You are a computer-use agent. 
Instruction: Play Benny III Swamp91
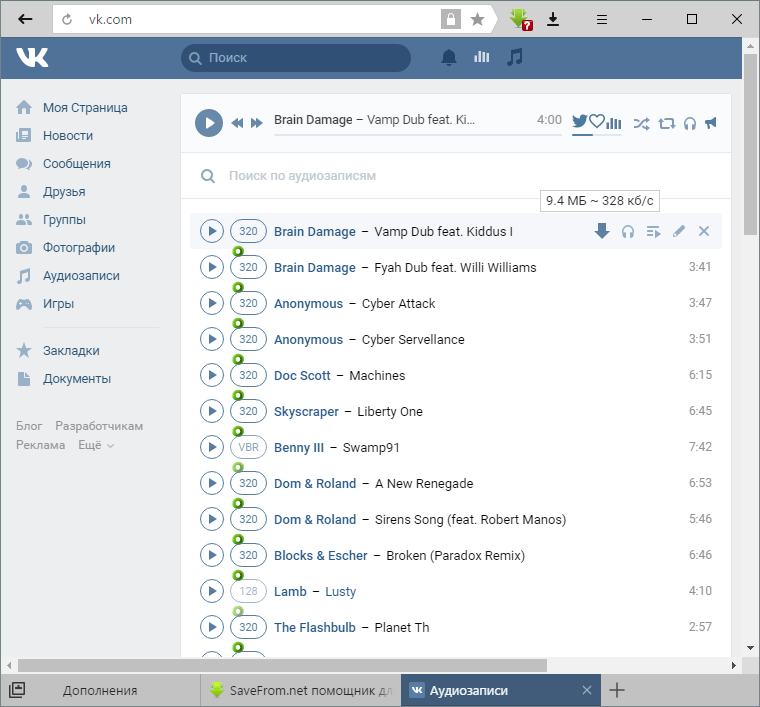point(212,447)
